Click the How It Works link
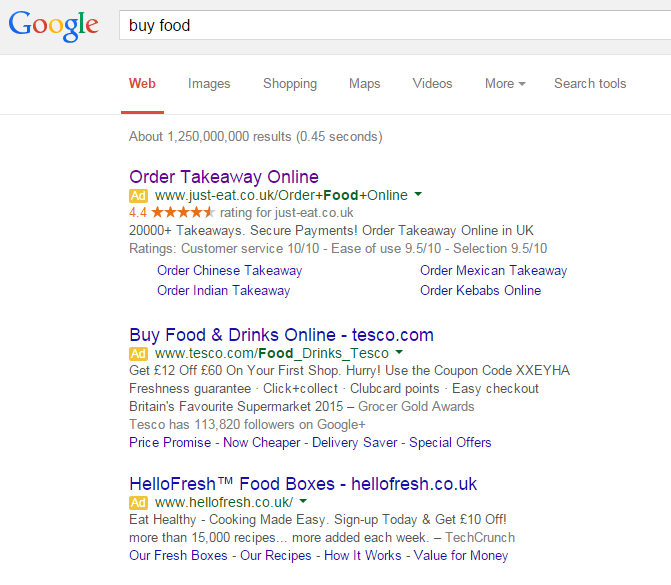671x585 pixels. point(362,555)
